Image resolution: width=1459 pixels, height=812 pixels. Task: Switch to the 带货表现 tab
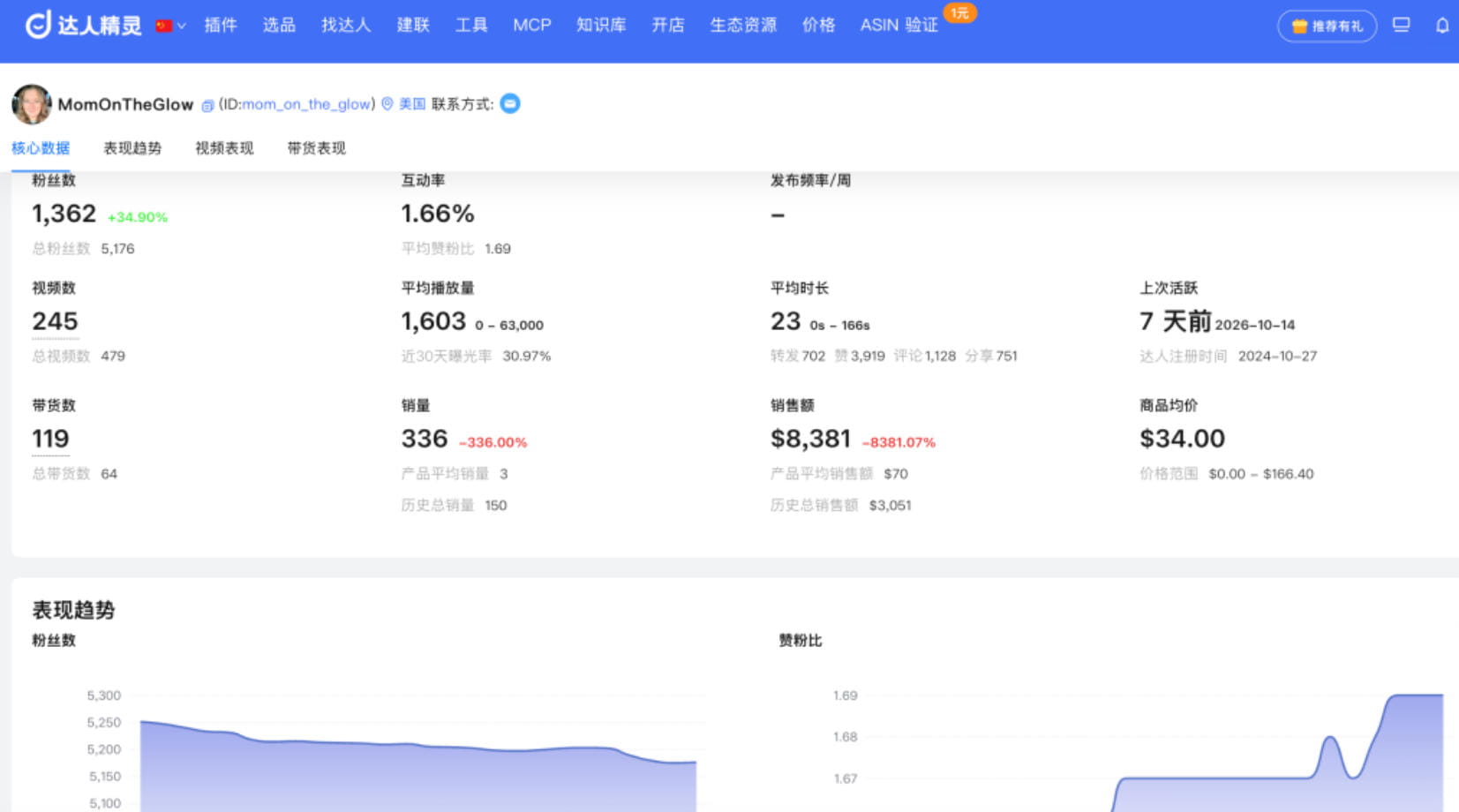[316, 148]
